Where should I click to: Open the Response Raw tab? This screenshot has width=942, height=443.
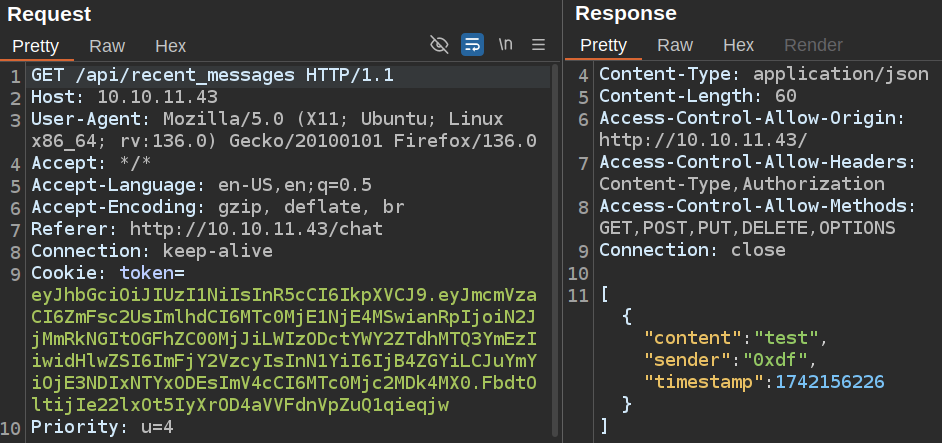pos(675,45)
